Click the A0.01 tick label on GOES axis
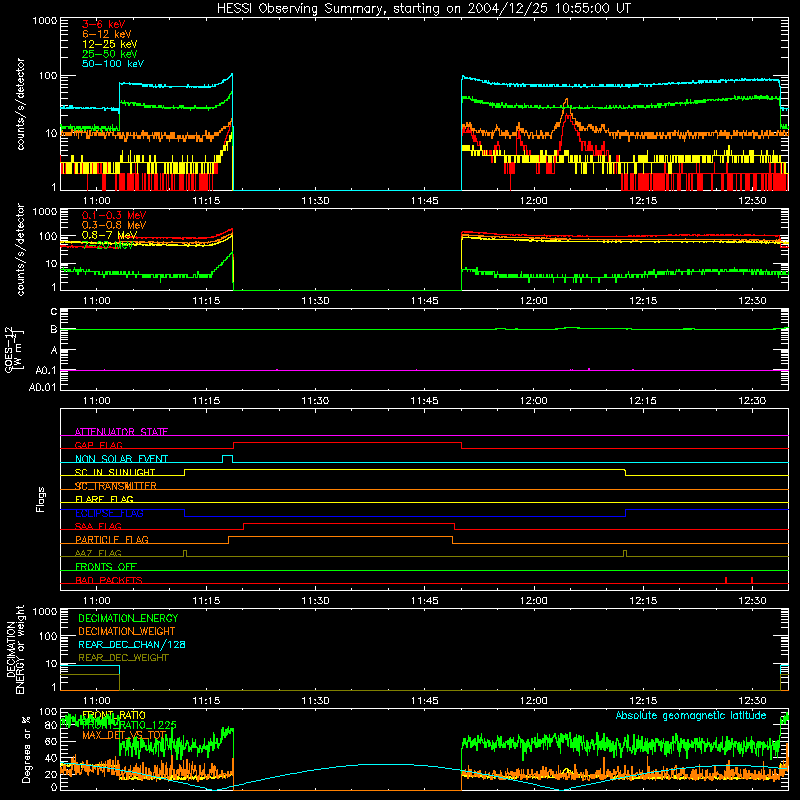800x800 pixels. click(42, 387)
